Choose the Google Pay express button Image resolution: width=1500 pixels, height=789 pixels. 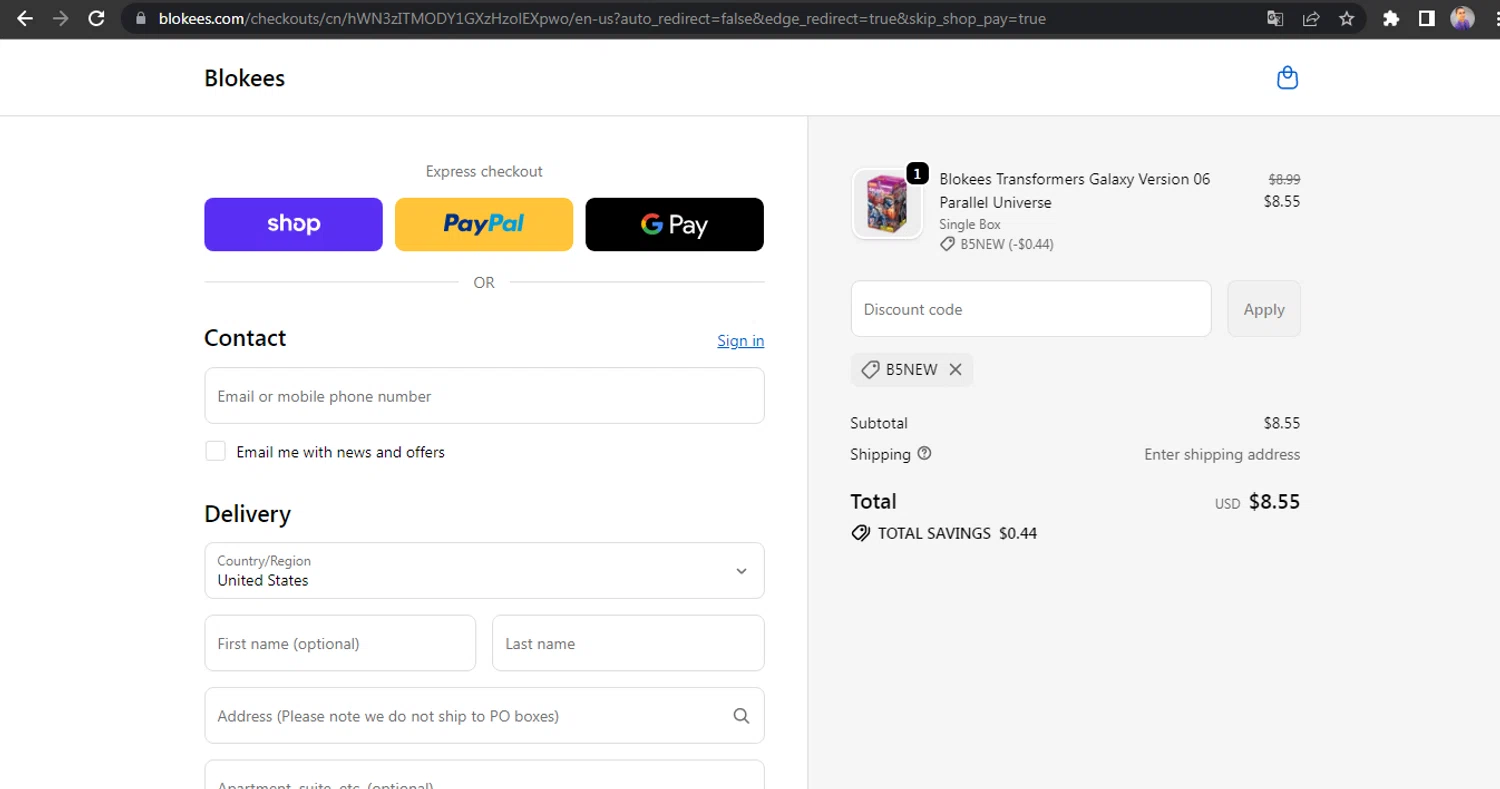pos(674,224)
